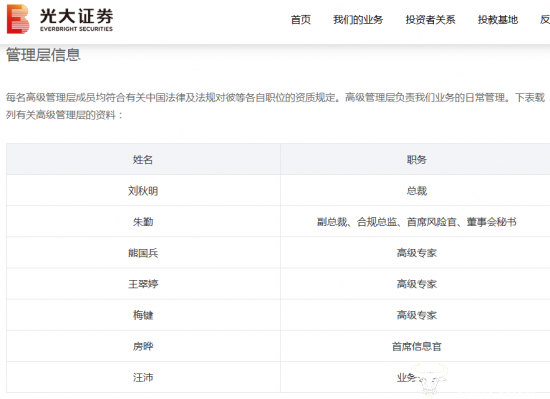Select the name 刘秋明 in table
This screenshot has height=399, width=550.
pyautogui.click(x=143, y=191)
